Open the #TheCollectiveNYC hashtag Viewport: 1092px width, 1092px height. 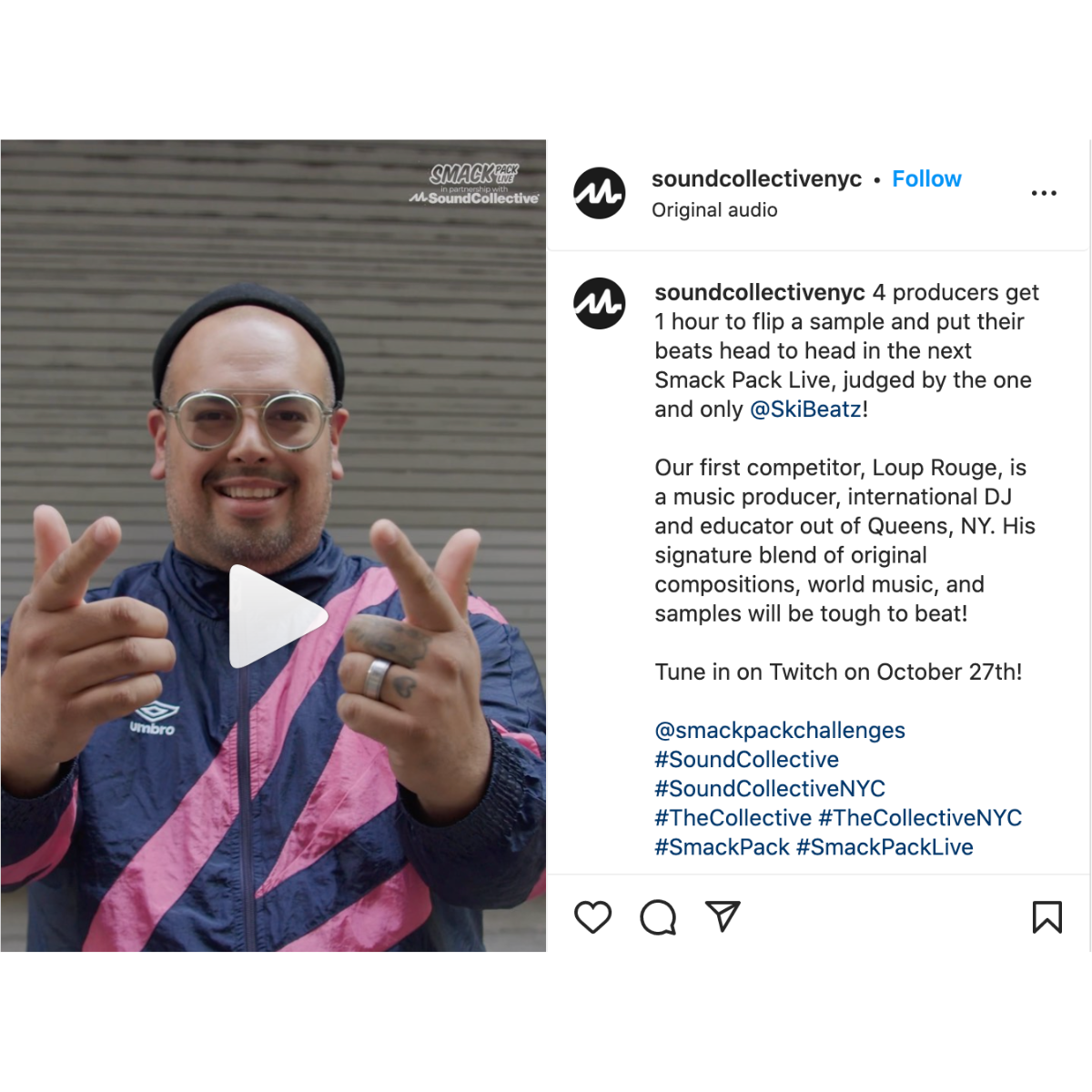coord(920,817)
